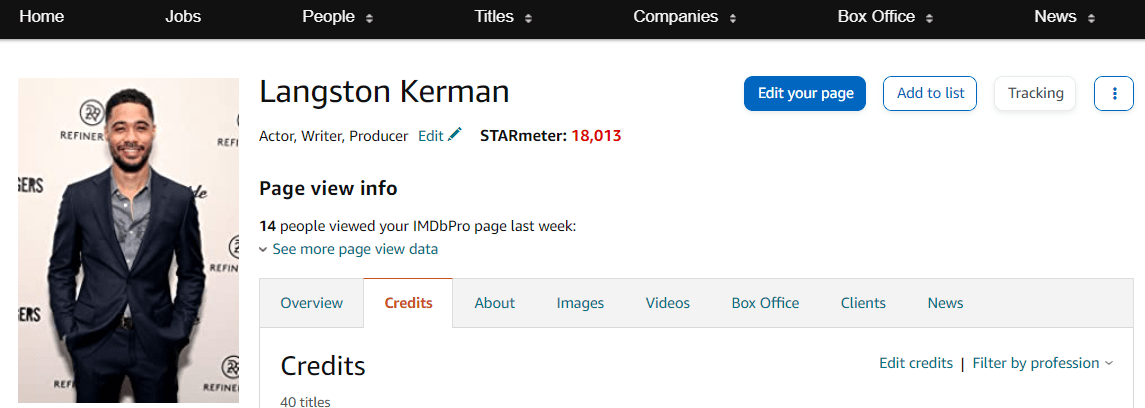
Task: Click the Edit credits link
Action: coord(915,363)
